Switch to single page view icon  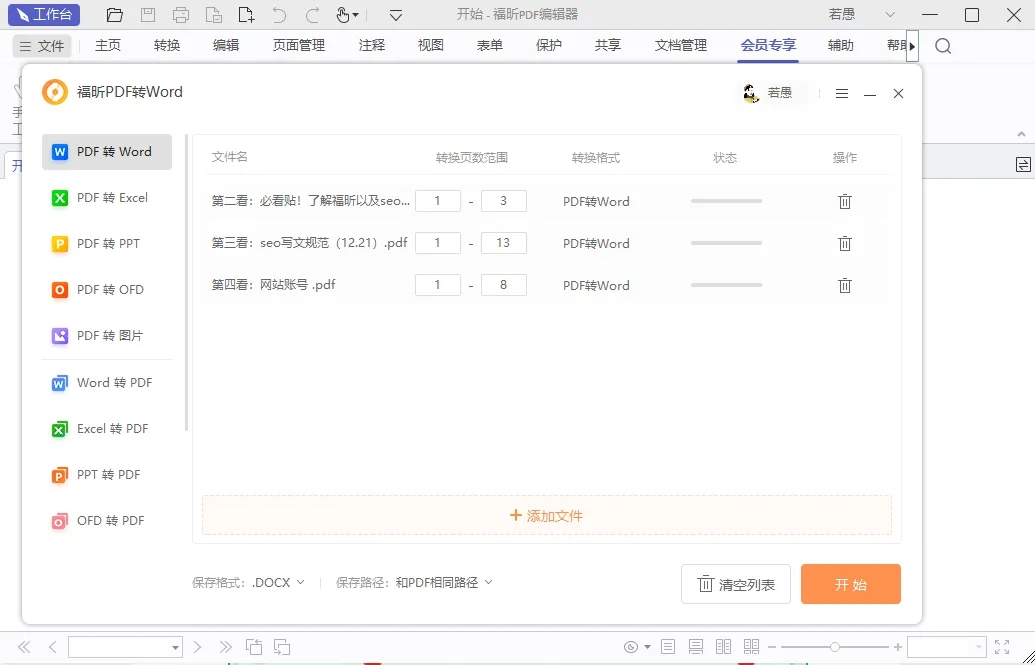(x=668, y=647)
